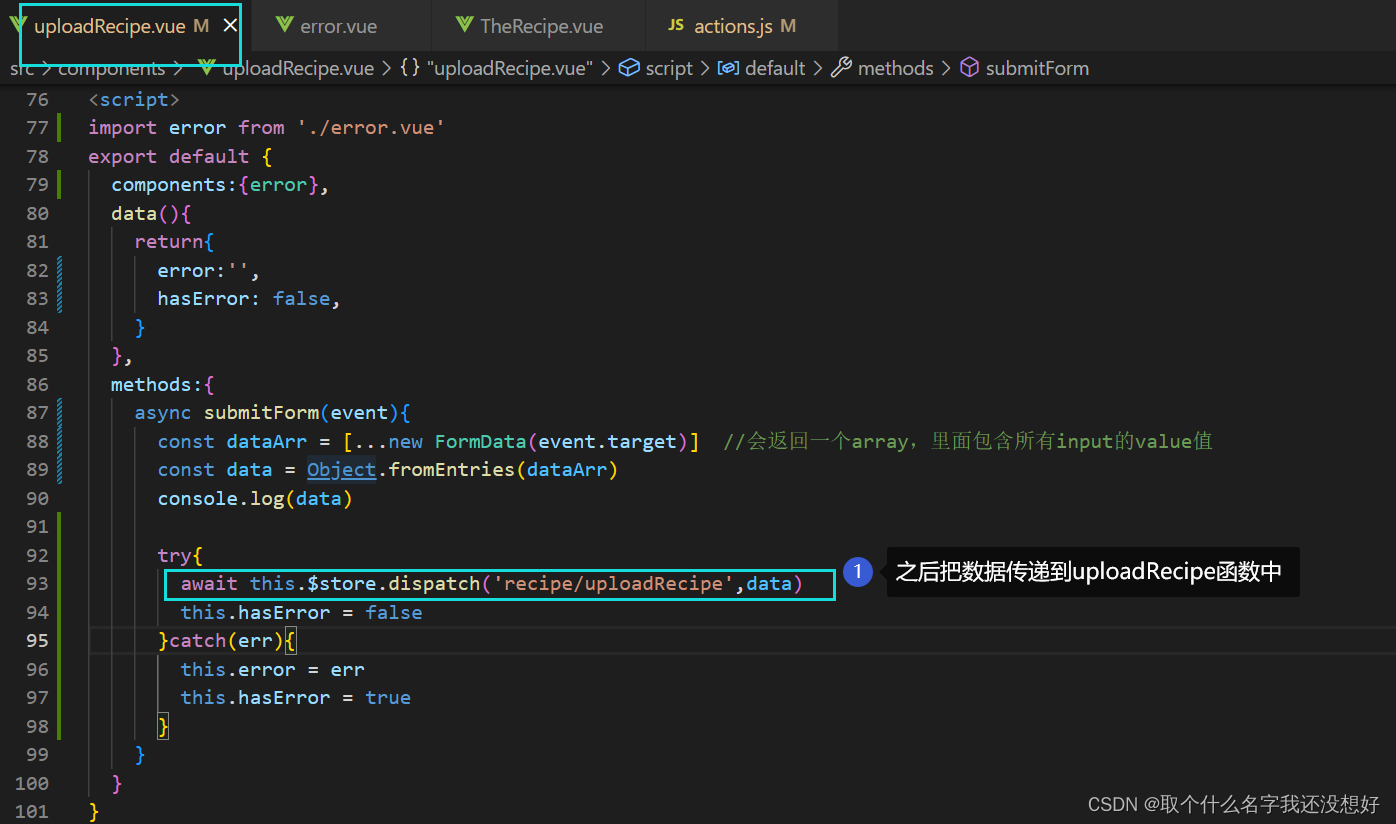Click the './error.vue' import path
1396x824 pixels.
(371, 127)
